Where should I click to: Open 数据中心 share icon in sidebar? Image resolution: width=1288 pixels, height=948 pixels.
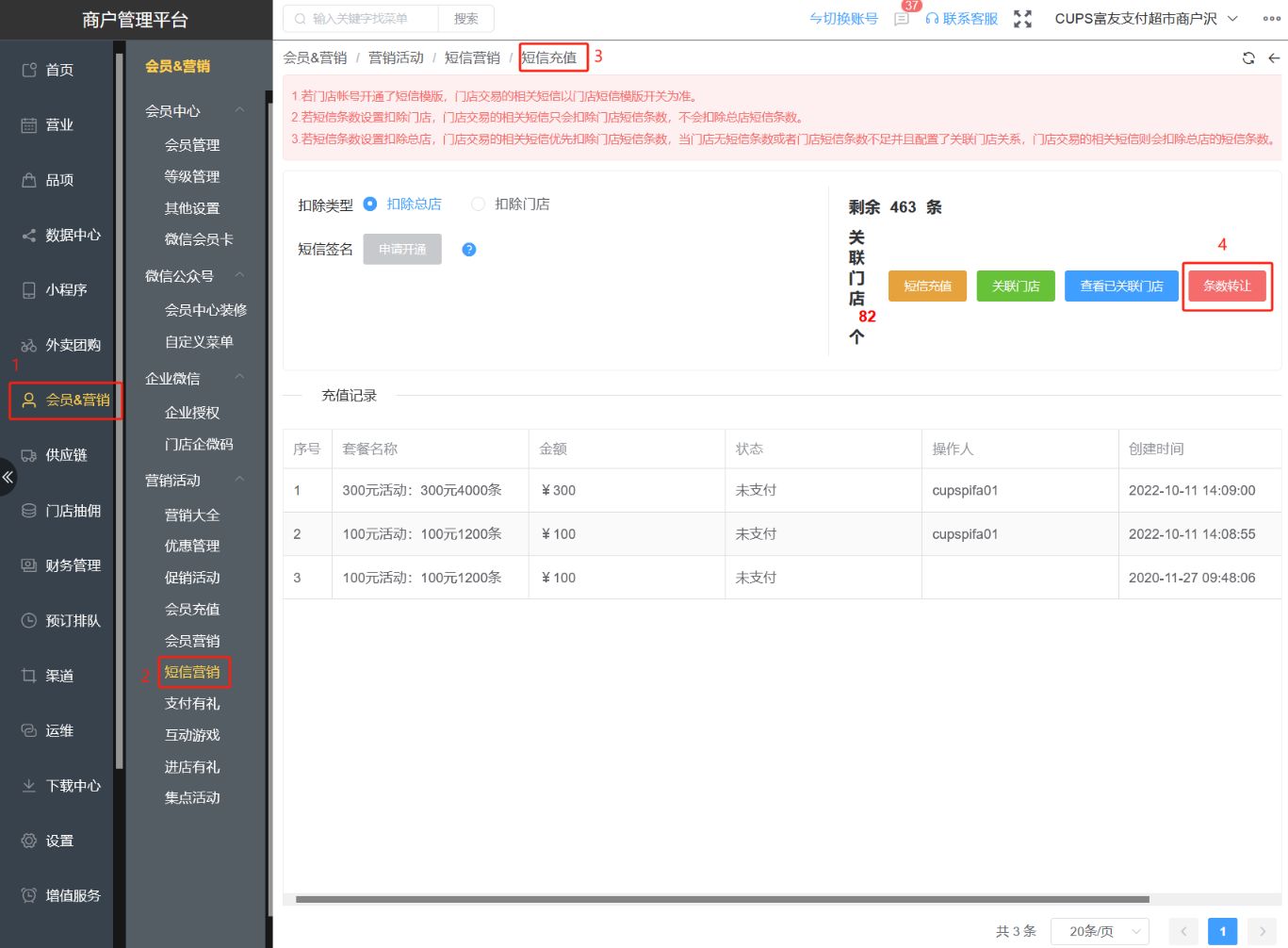click(x=29, y=235)
